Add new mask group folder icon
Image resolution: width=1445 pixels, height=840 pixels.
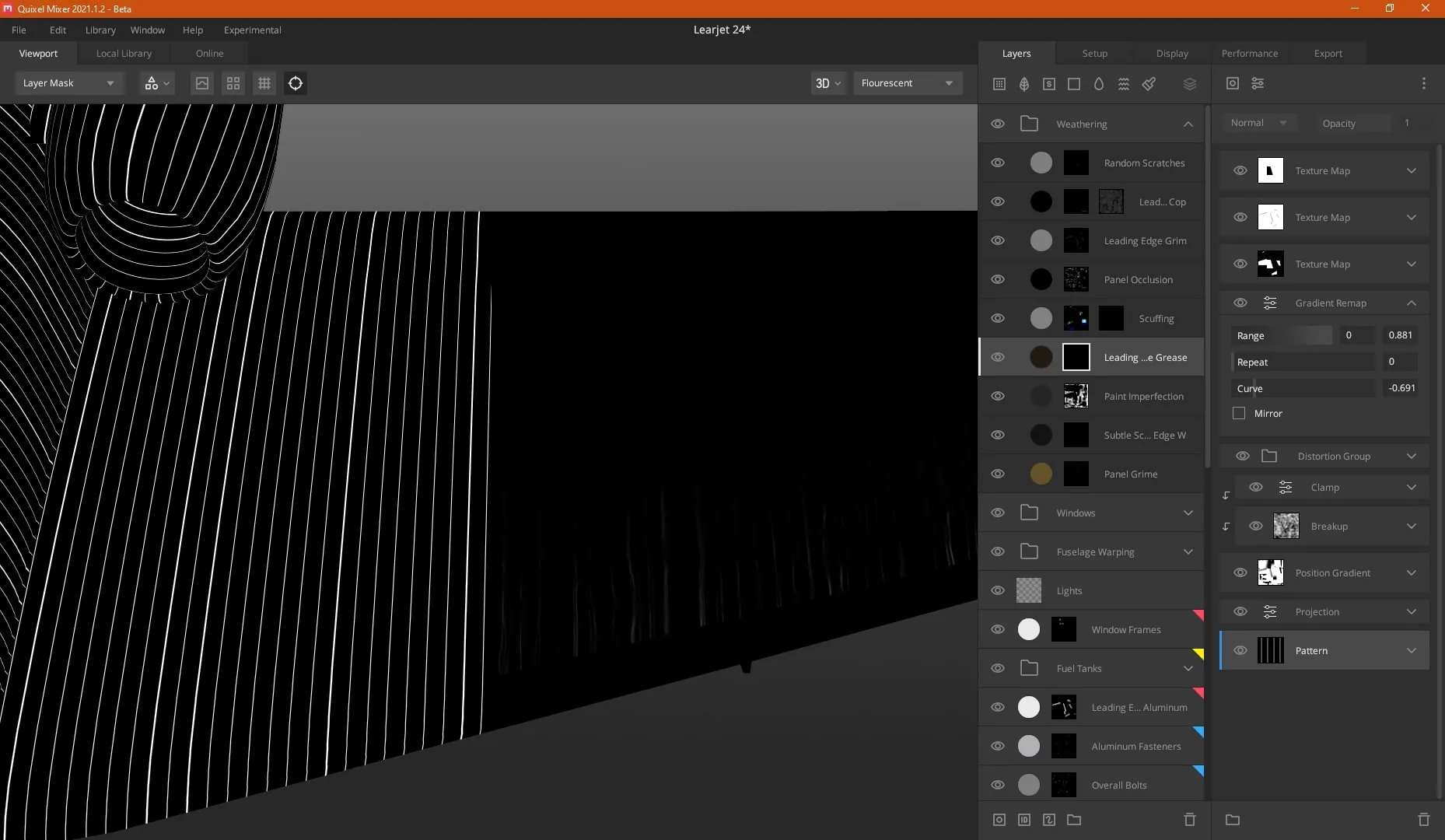tap(1233, 820)
